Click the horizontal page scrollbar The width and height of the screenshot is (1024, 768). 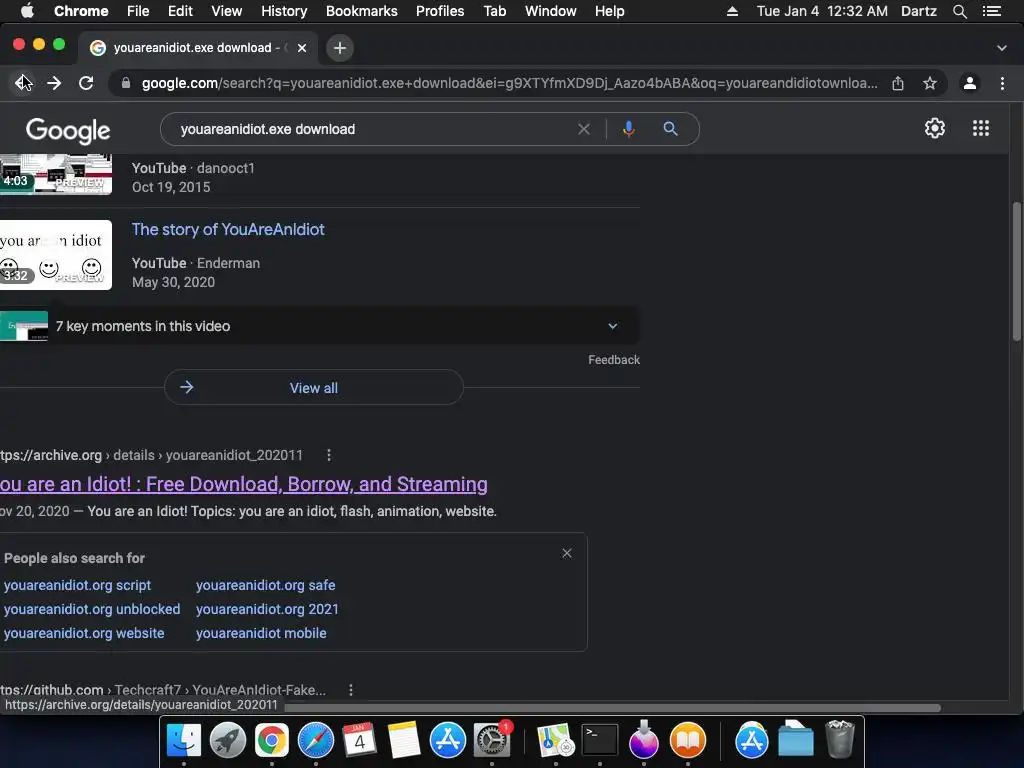(613, 707)
